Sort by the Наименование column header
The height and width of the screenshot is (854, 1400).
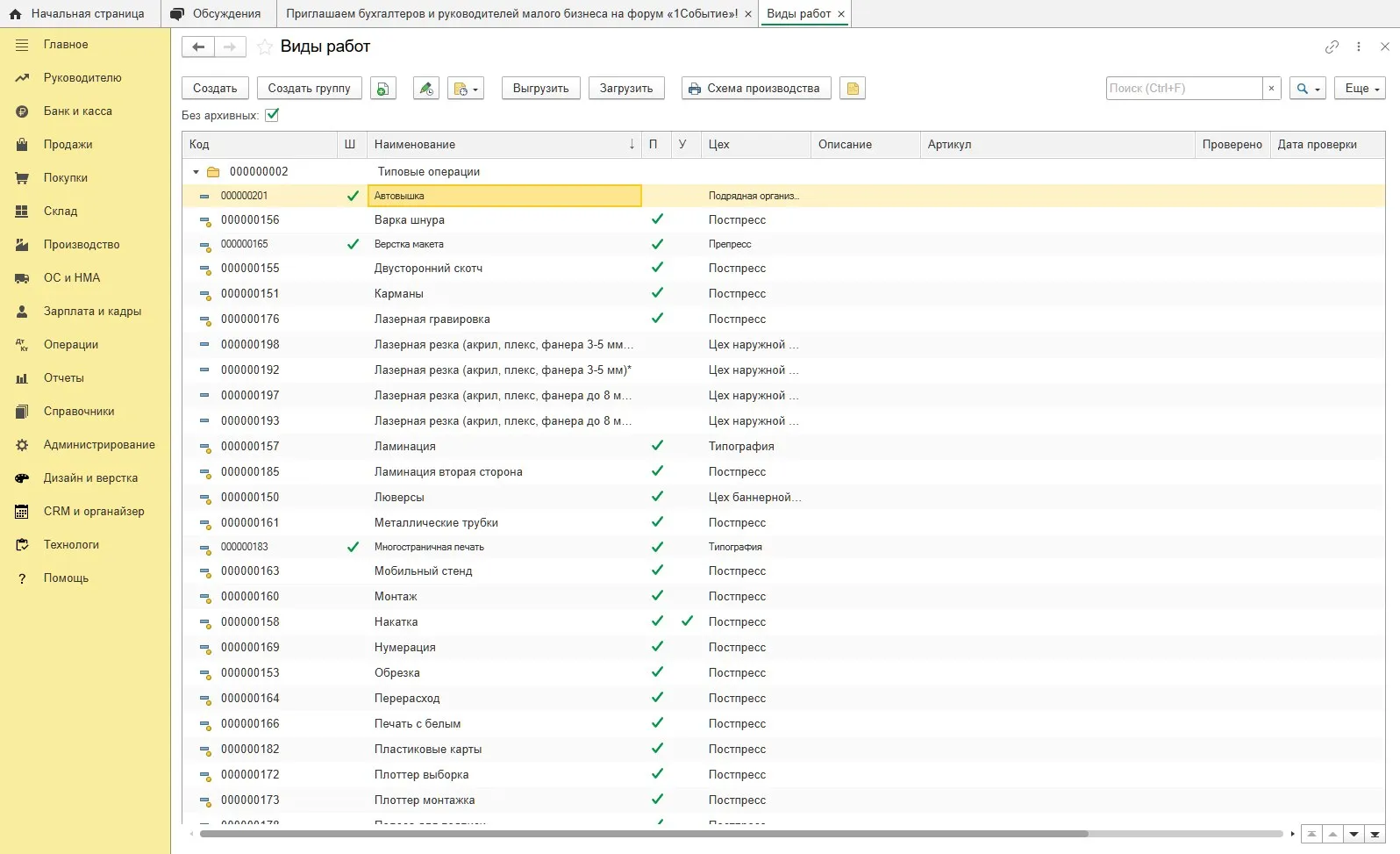(504, 145)
